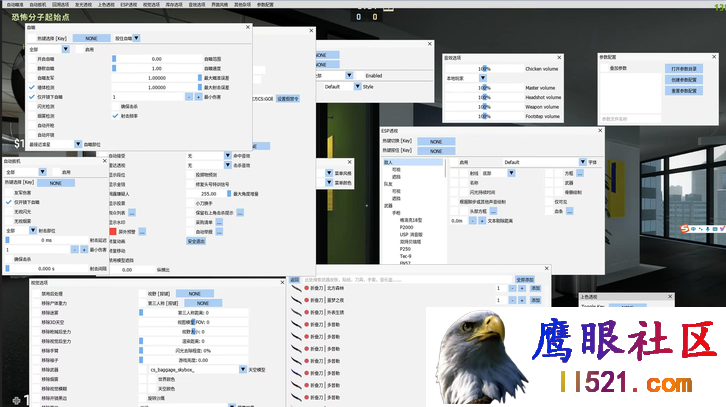Select Tec-9 in the ESP weapon tree

coord(405,256)
